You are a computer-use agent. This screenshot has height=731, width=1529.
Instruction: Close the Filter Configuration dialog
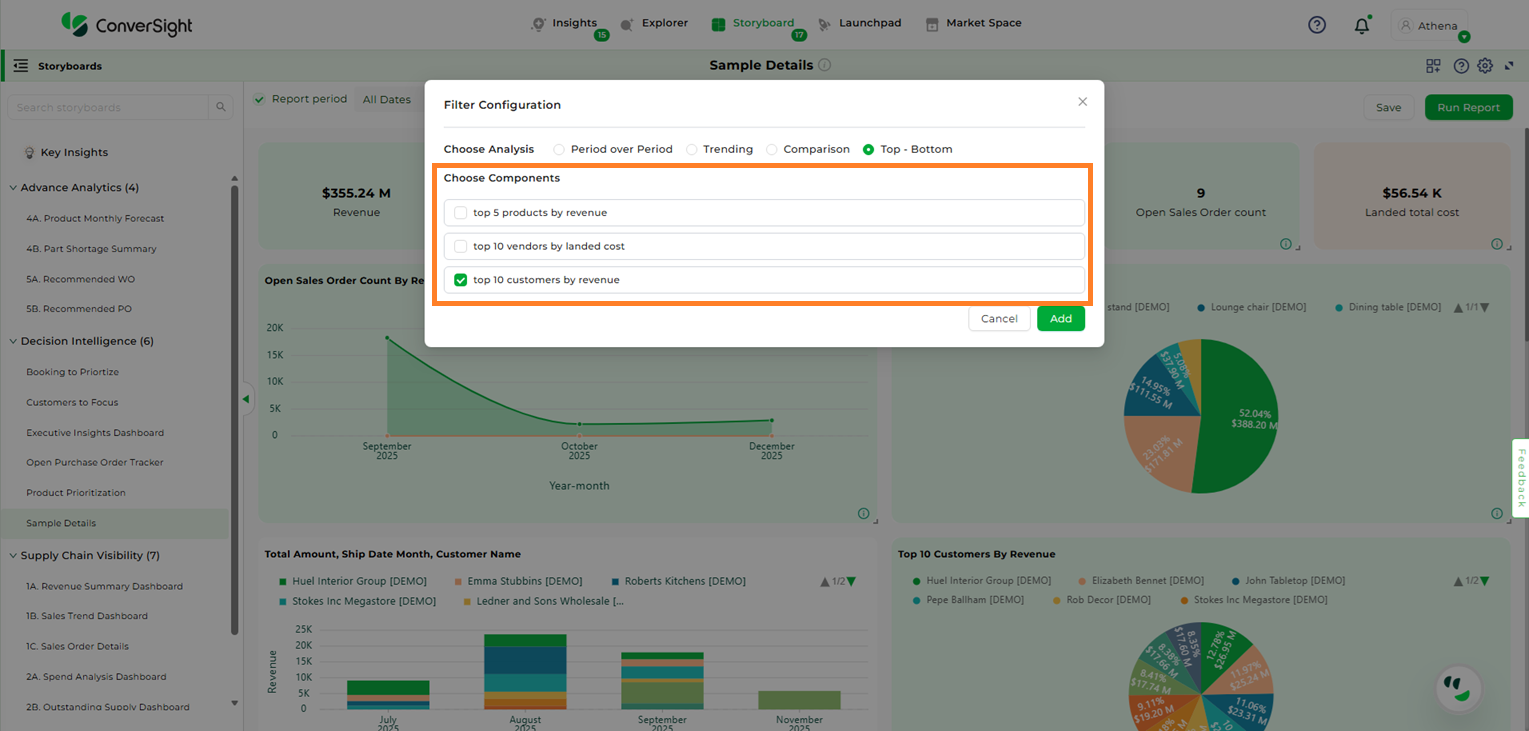[x=1082, y=102]
